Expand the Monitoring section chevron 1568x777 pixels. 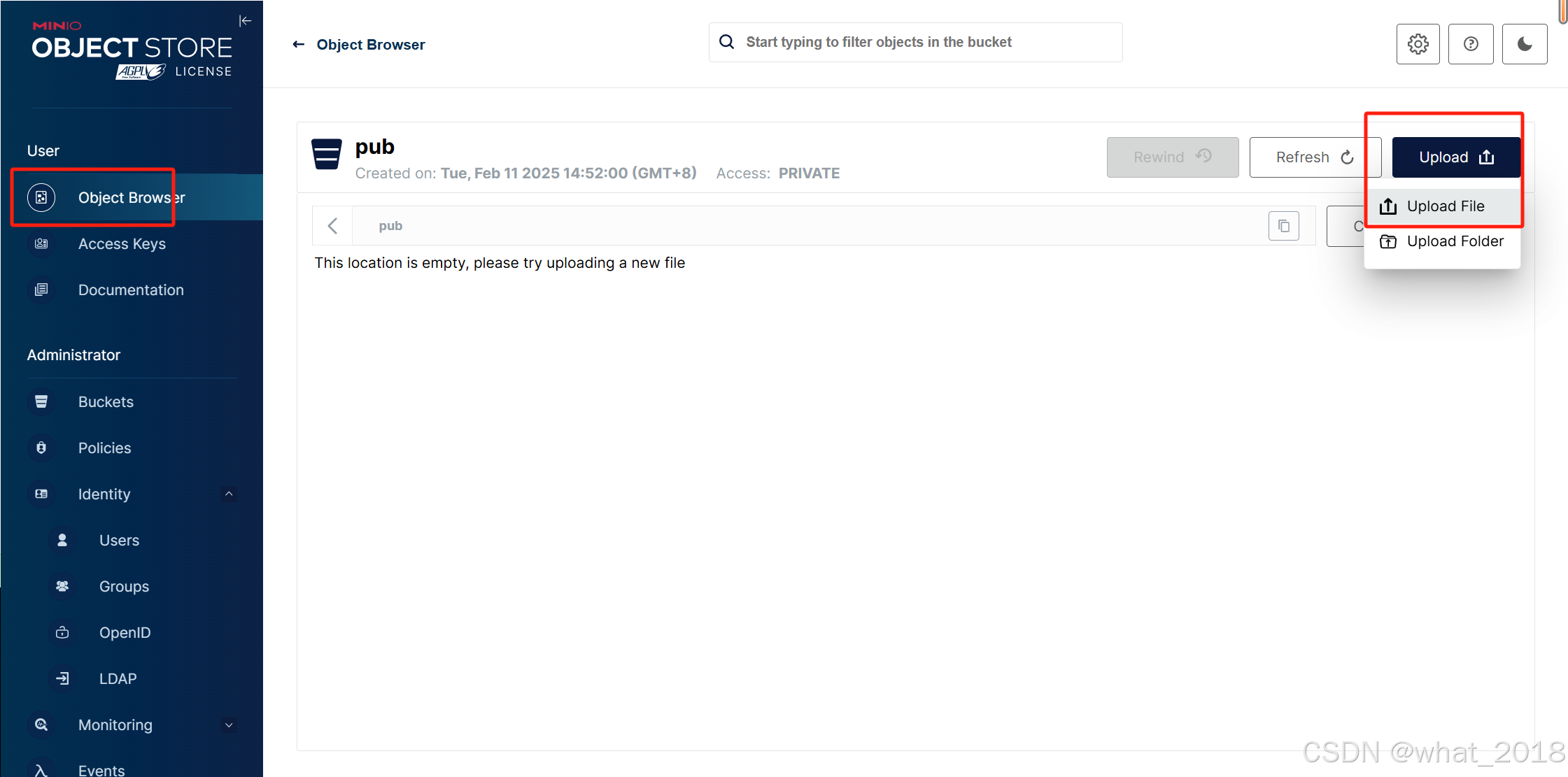click(229, 725)
